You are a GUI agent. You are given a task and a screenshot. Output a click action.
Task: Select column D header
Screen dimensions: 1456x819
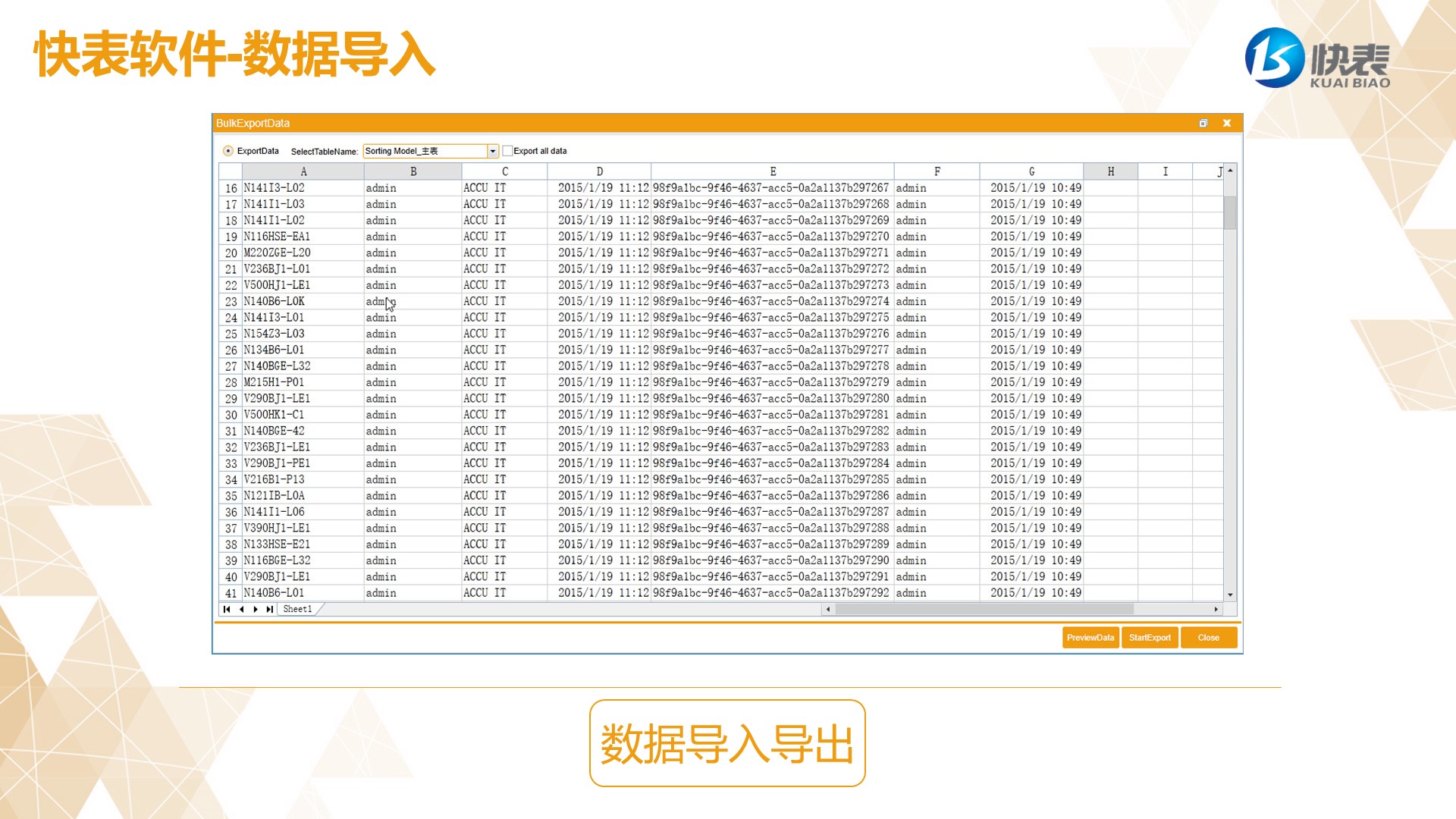(600, 171)
